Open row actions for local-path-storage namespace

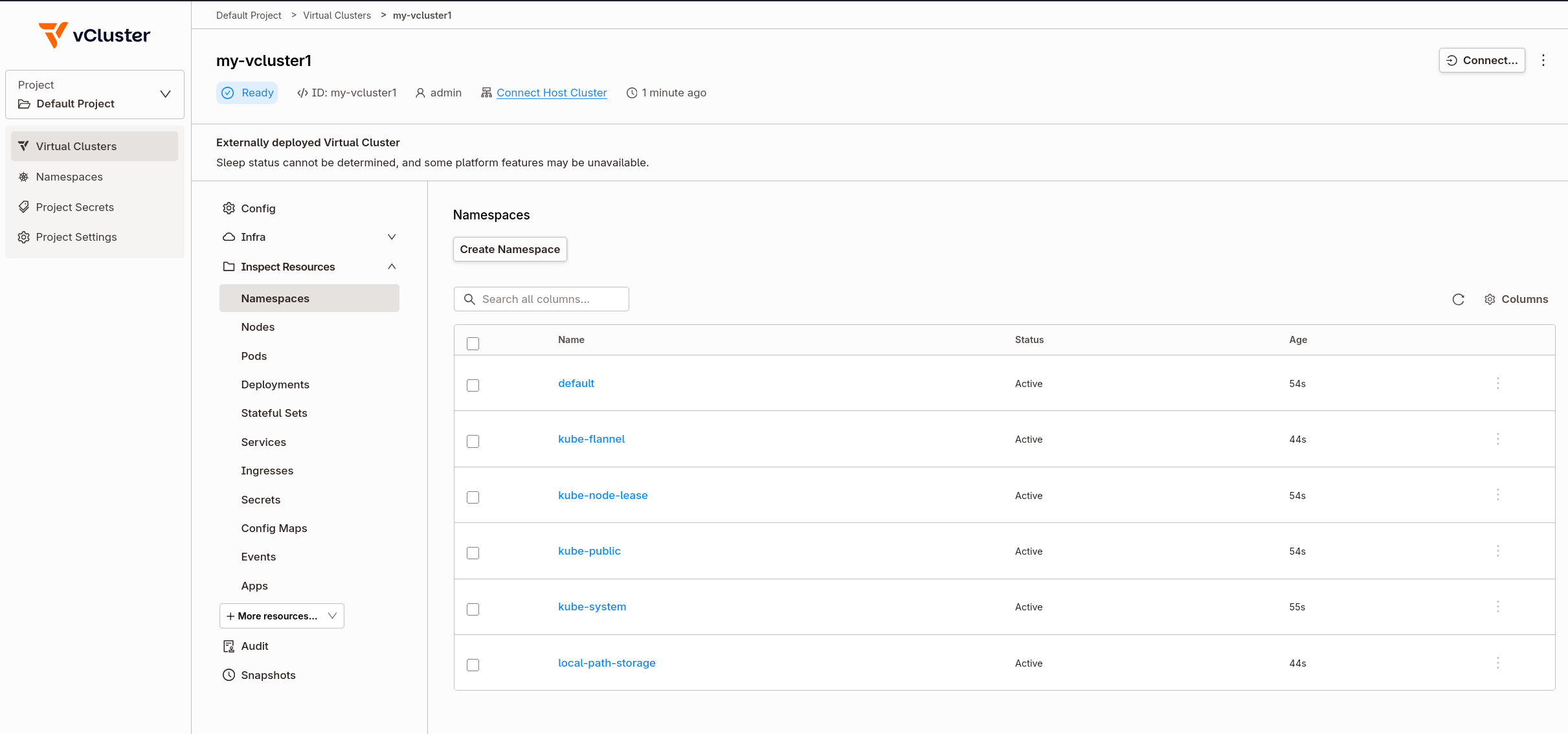(x=1497, y=663)
